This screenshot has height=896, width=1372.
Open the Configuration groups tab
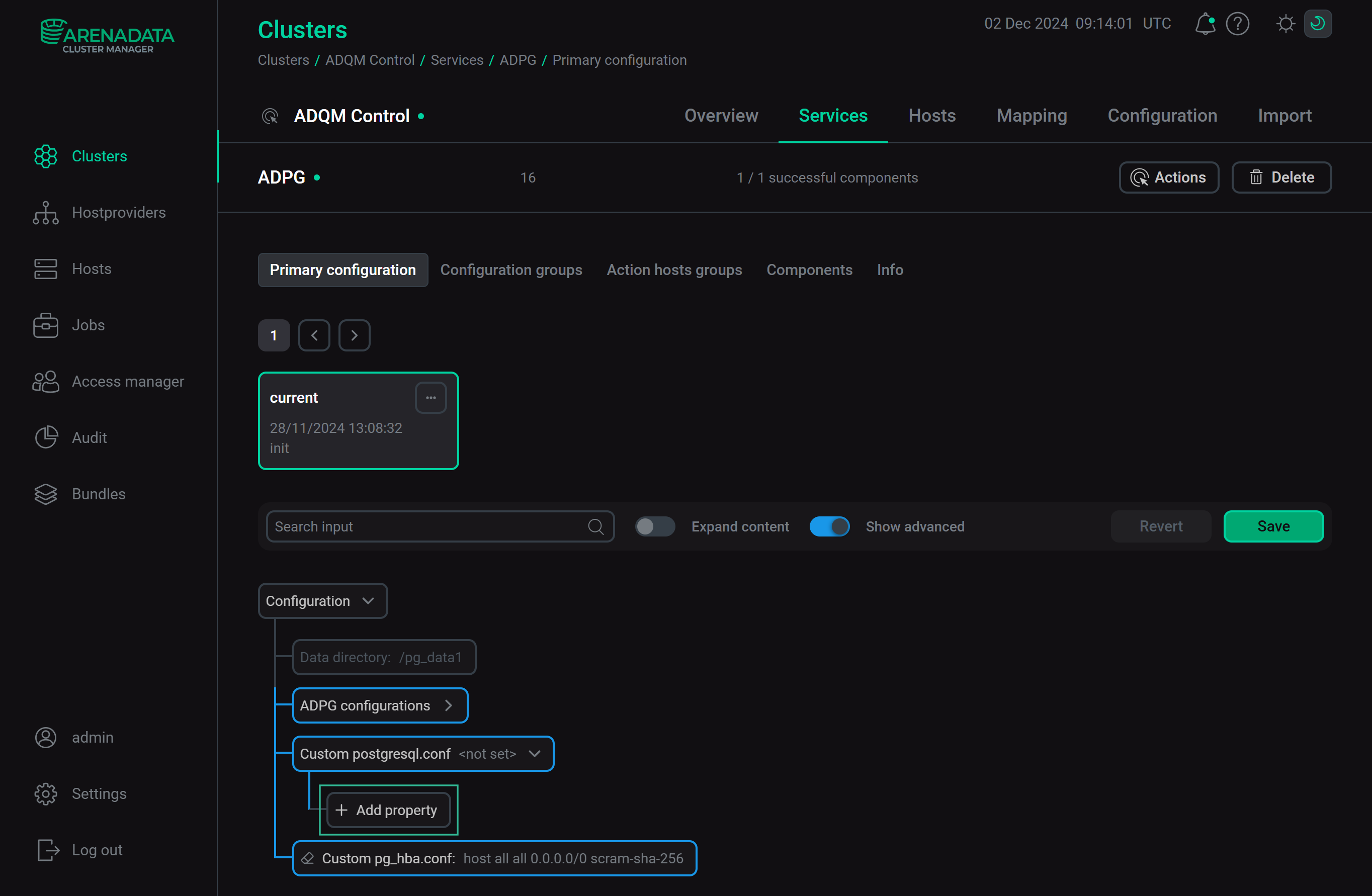511,270
